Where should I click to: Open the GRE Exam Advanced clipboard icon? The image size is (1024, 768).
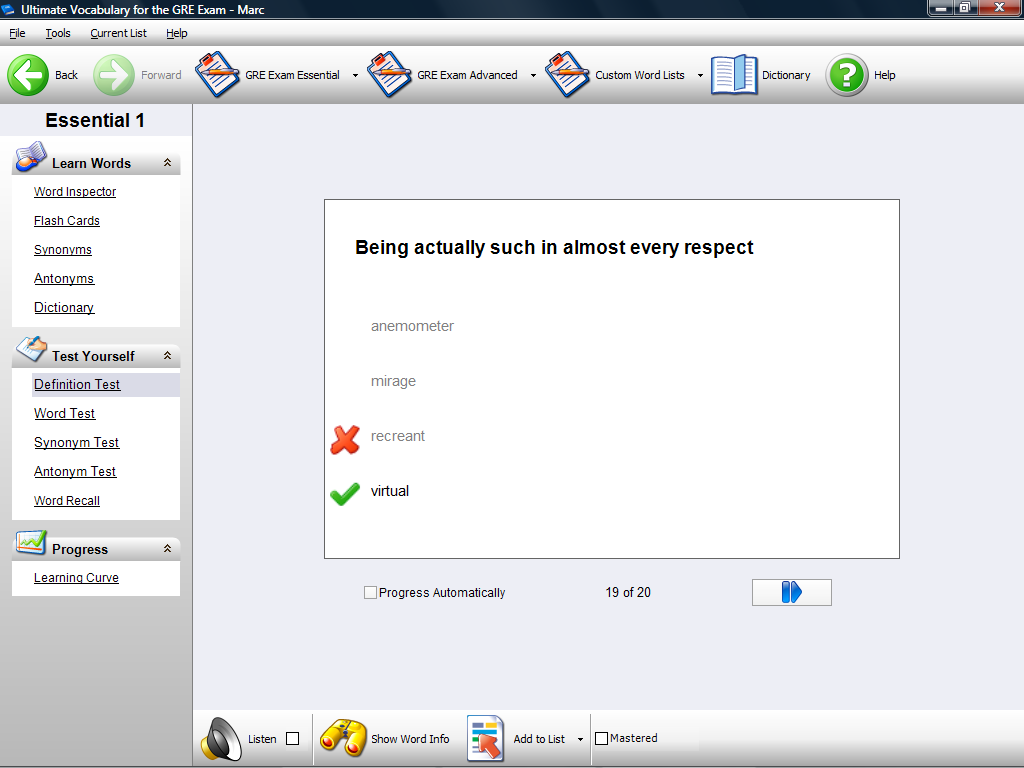tap(389, 74)
